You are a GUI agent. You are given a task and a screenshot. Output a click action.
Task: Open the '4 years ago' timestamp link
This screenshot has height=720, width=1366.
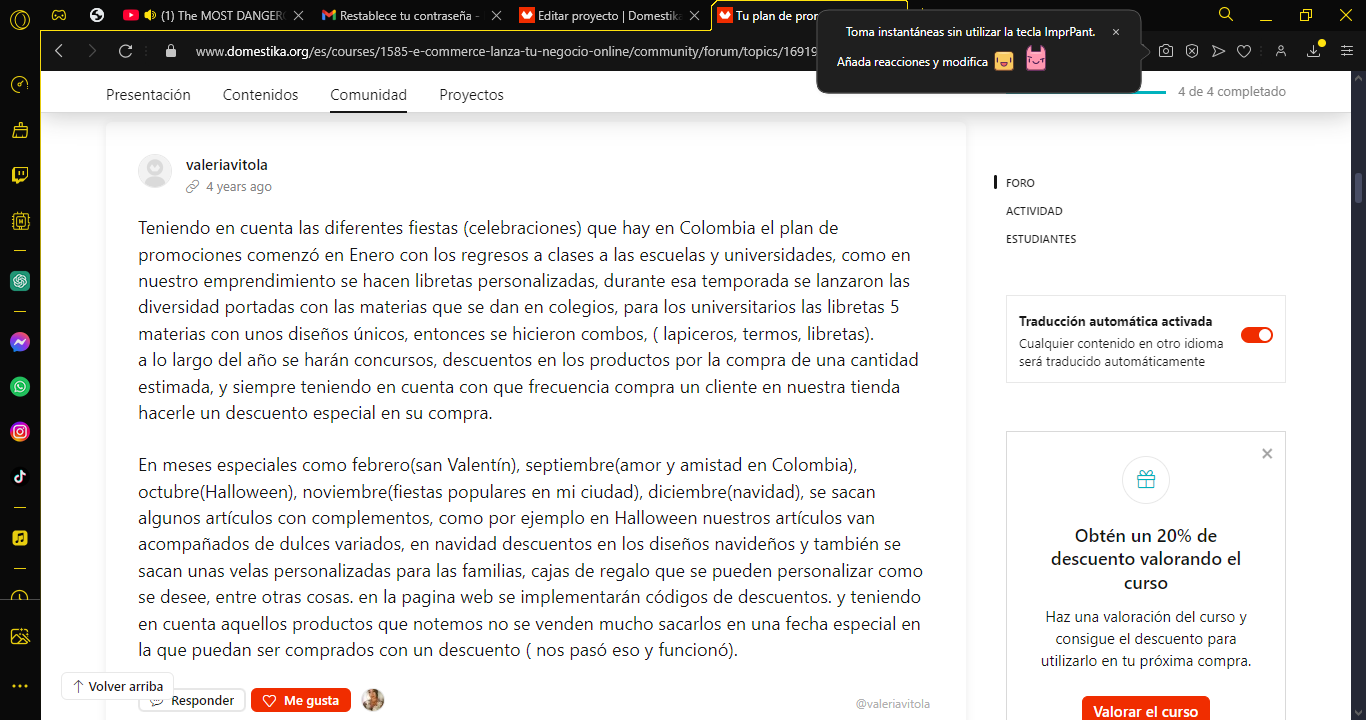click(239, 187)
